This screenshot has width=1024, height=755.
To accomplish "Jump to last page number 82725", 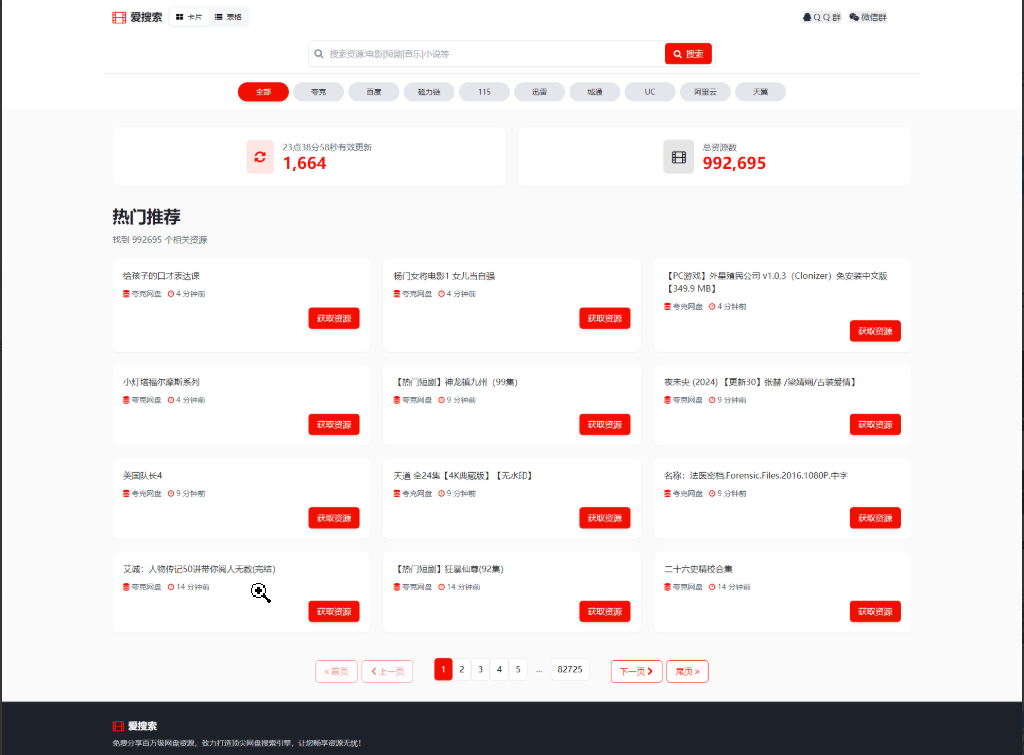I will click(570, 669).
